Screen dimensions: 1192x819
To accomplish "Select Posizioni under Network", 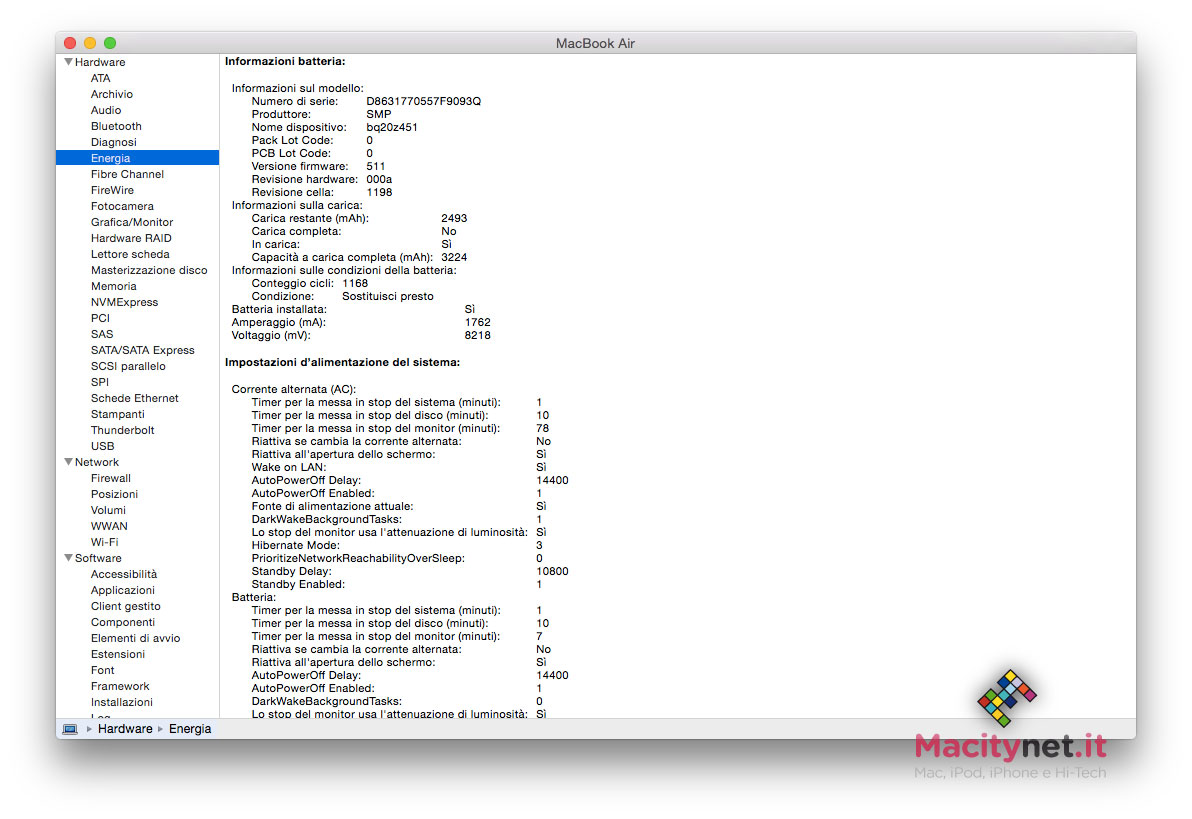I will [x=115, y=494].
